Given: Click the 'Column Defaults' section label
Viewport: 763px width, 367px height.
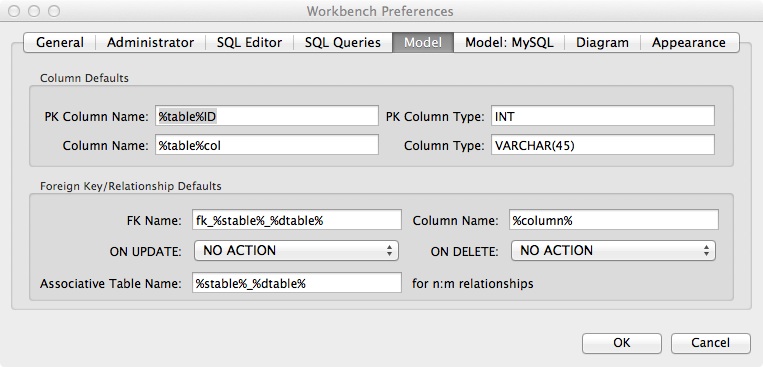Looking at the screenshot, I should tap(84, 78).
